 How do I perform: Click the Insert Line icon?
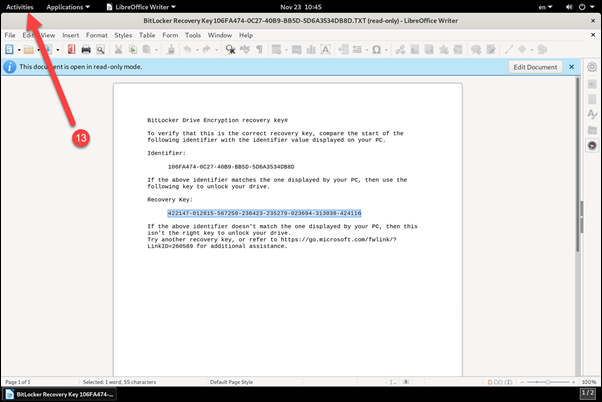pos(509,50)
